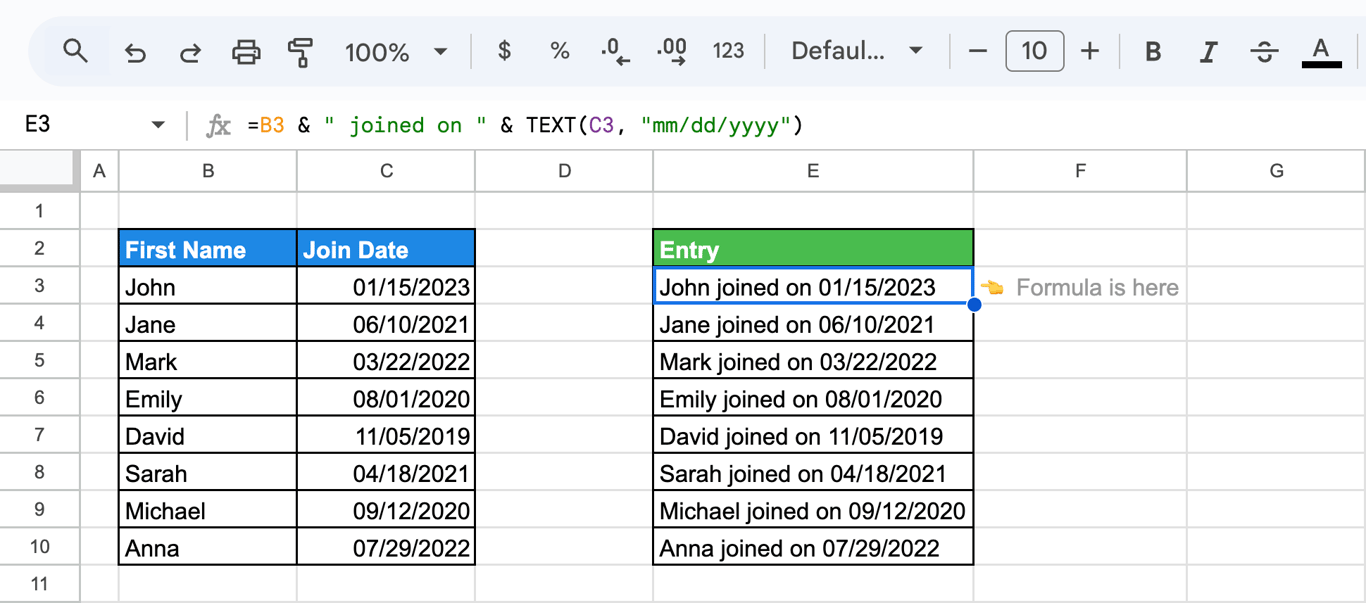The width and height of the screenshot is (1366, 603).
Task: Click the Redo arrow icon
Action: coord(190,52)
